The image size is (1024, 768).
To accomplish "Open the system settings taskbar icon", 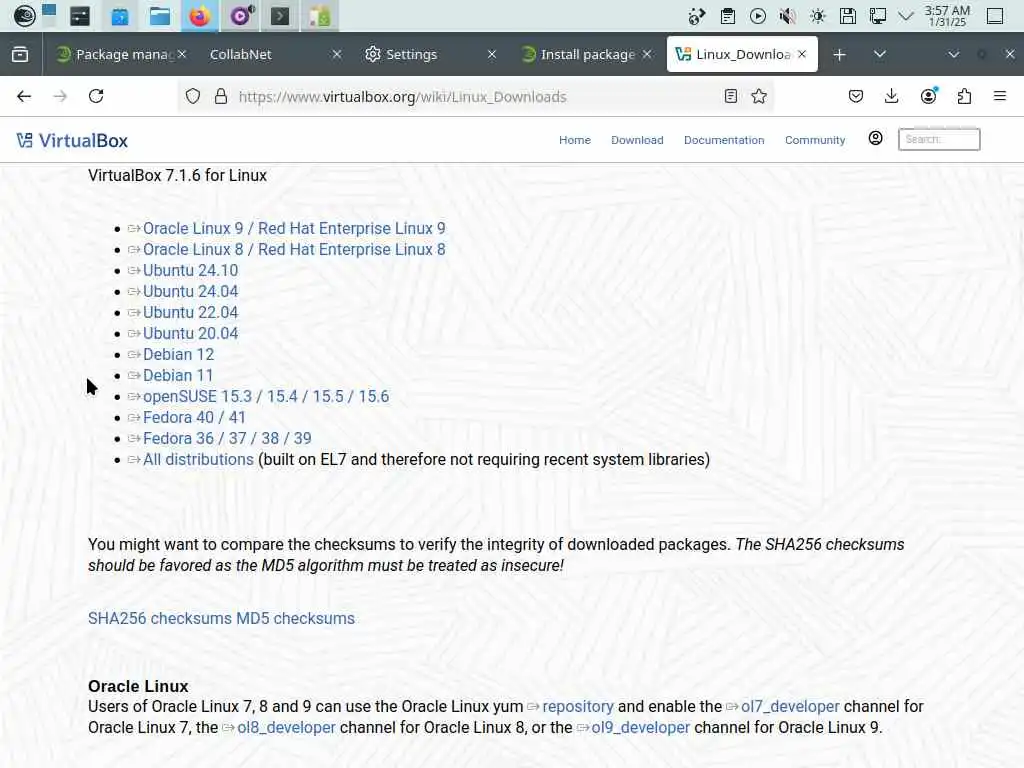I will 80,16.
